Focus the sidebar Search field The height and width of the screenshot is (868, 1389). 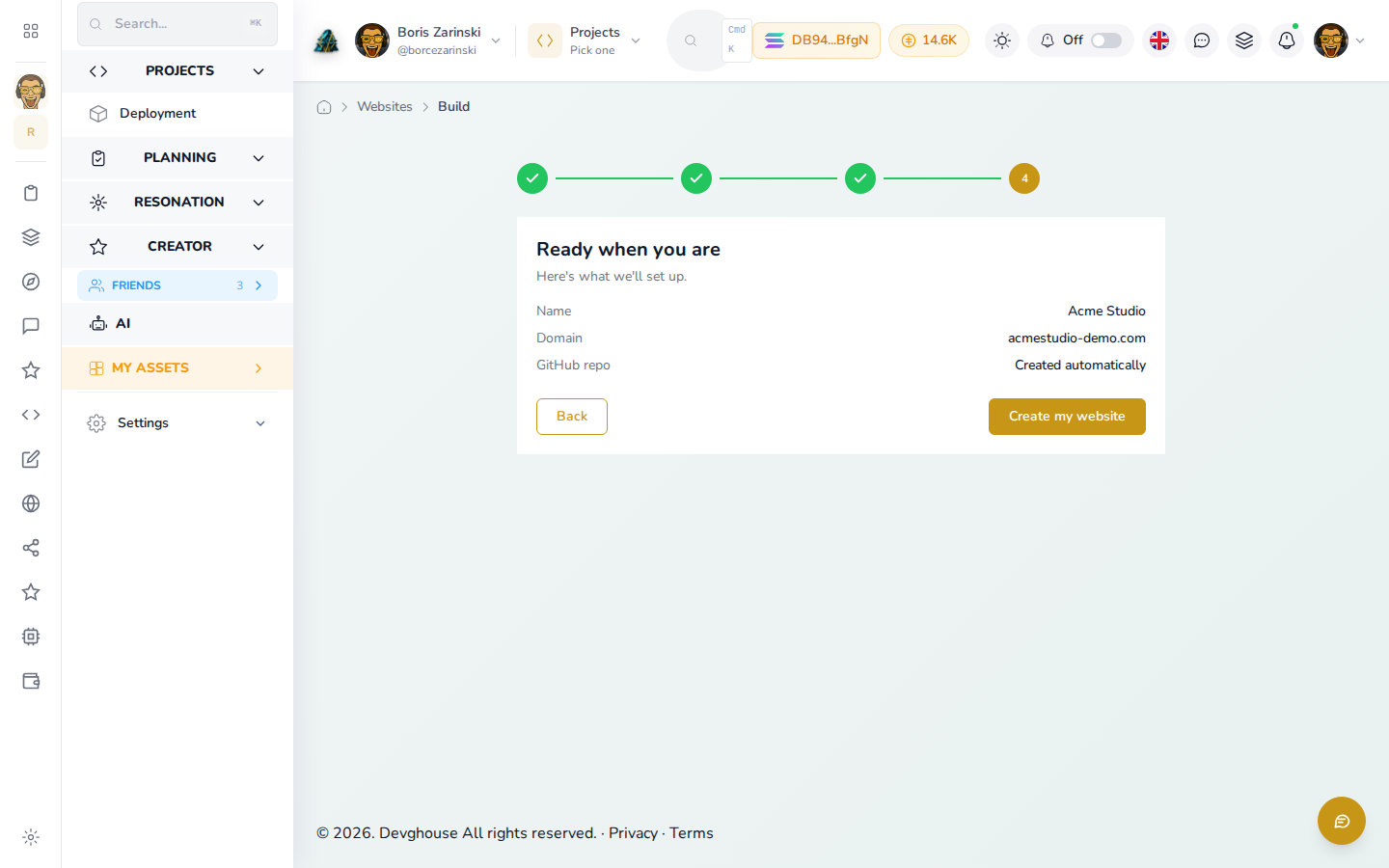(177, 24)
